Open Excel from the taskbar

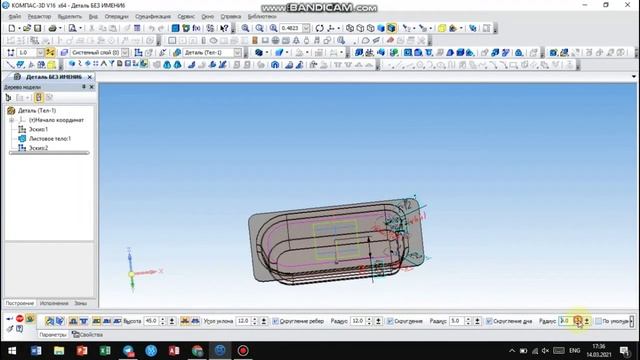click(x=105, y=351)
